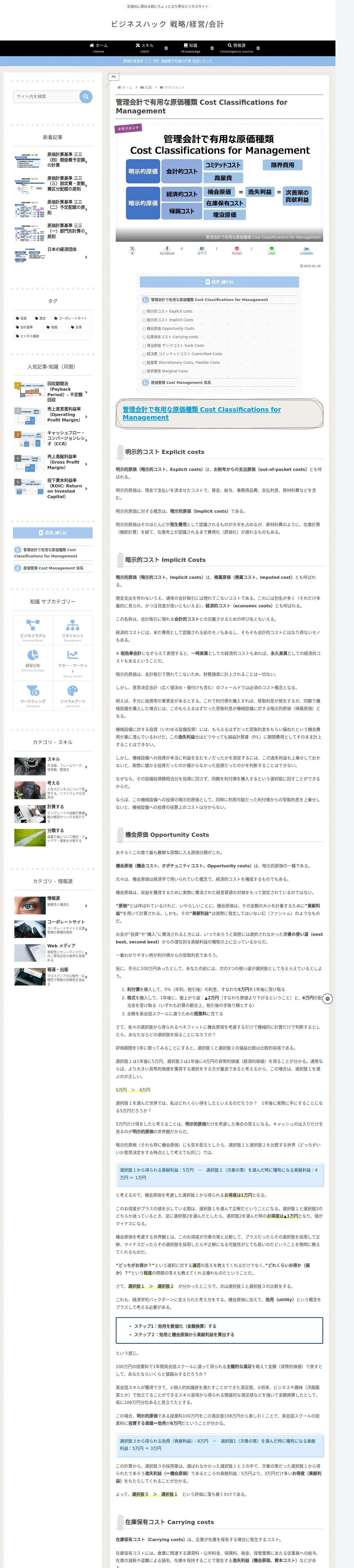Jump to 在庫保有コスト Carrying costs in contents
This screenshot has width=354, height=1568.
(x=172, y=337)
